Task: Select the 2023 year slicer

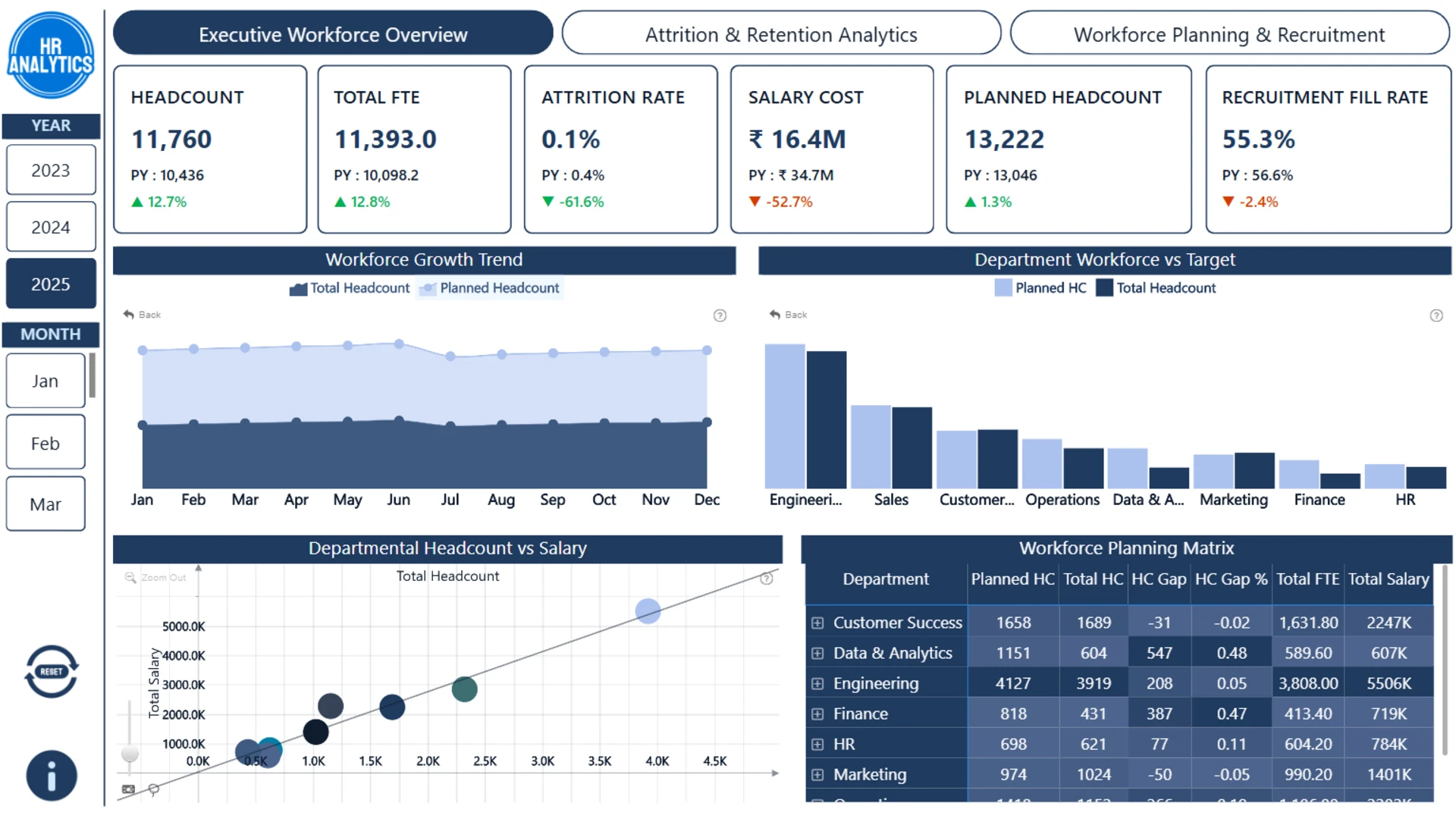Action: point(51,170)
